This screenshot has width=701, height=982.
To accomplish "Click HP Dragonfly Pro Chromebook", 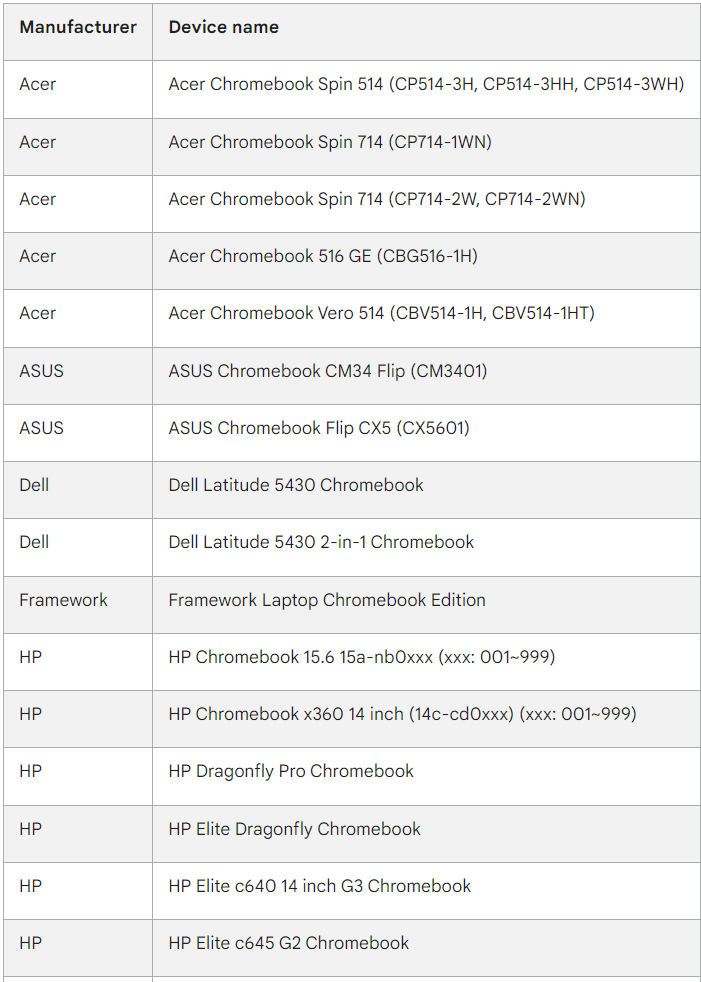I will [291, 771].
